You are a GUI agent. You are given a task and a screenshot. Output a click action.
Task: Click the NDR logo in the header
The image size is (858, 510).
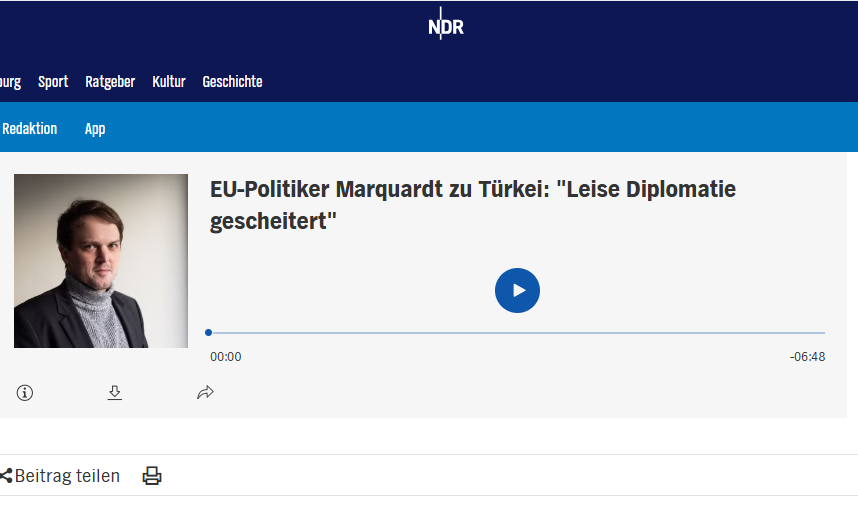click(x=445, y=25)
